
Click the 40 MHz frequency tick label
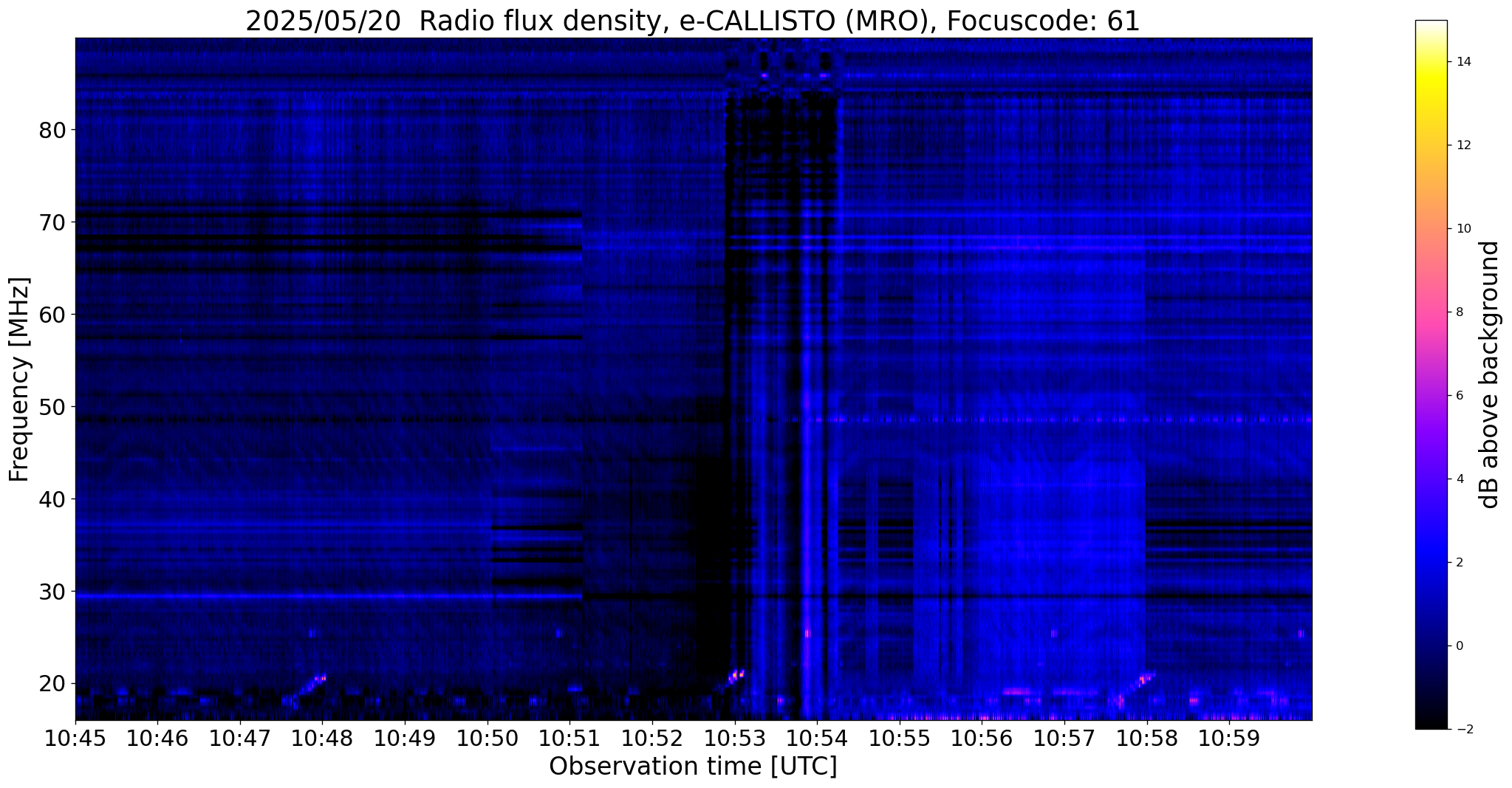(x=52, y=499)
